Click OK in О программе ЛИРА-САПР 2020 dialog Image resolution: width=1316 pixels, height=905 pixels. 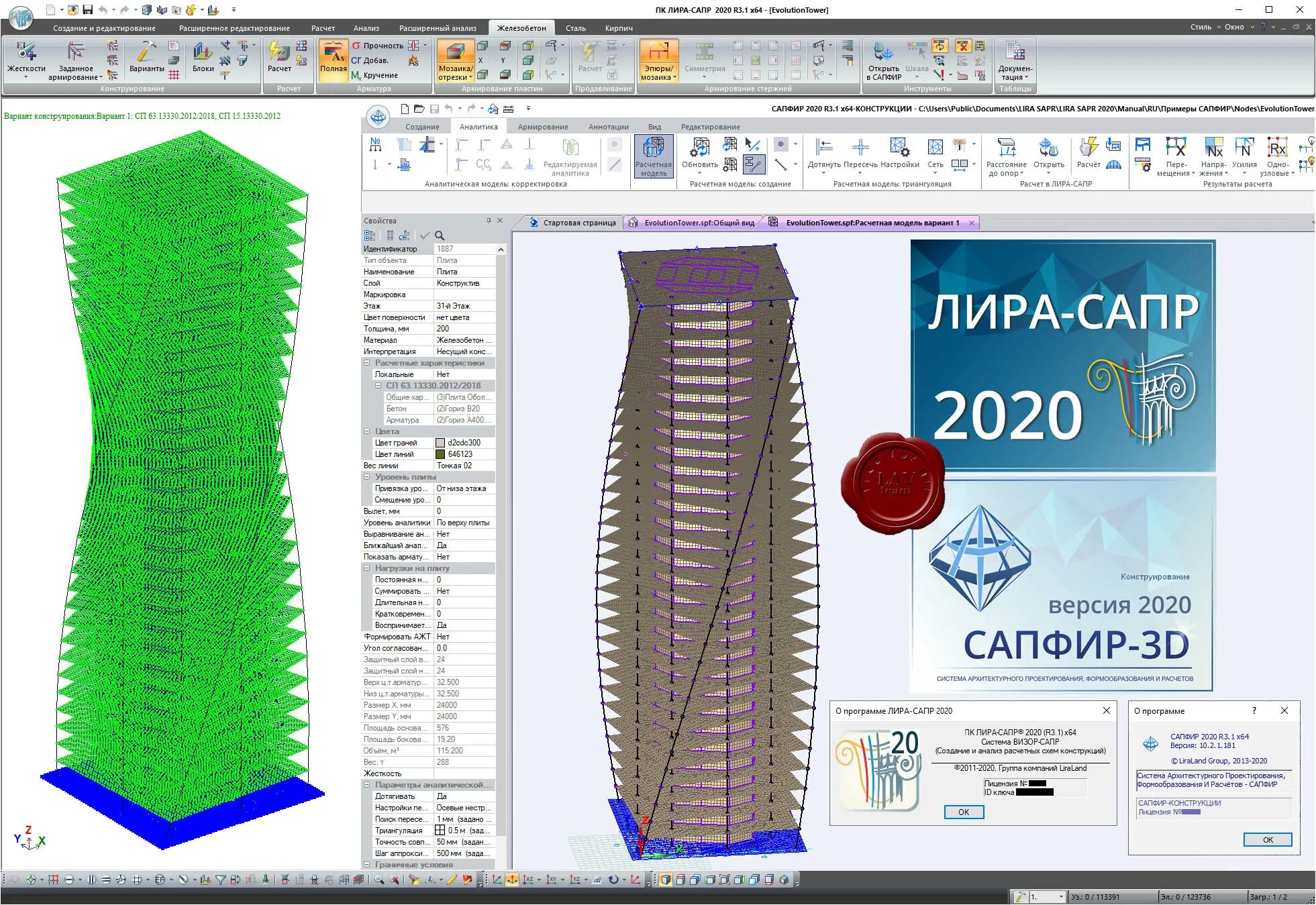964,812
